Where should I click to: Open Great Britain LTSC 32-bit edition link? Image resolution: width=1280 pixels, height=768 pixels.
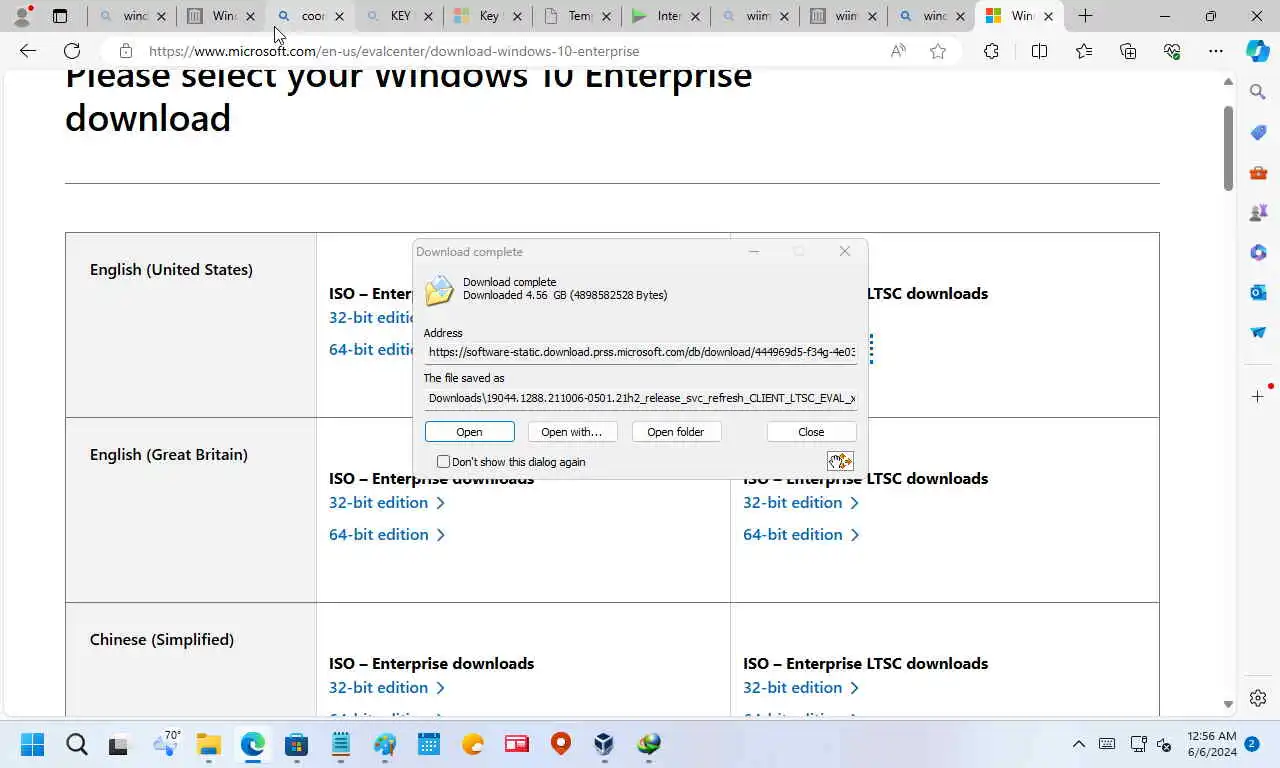pos(801,502)
